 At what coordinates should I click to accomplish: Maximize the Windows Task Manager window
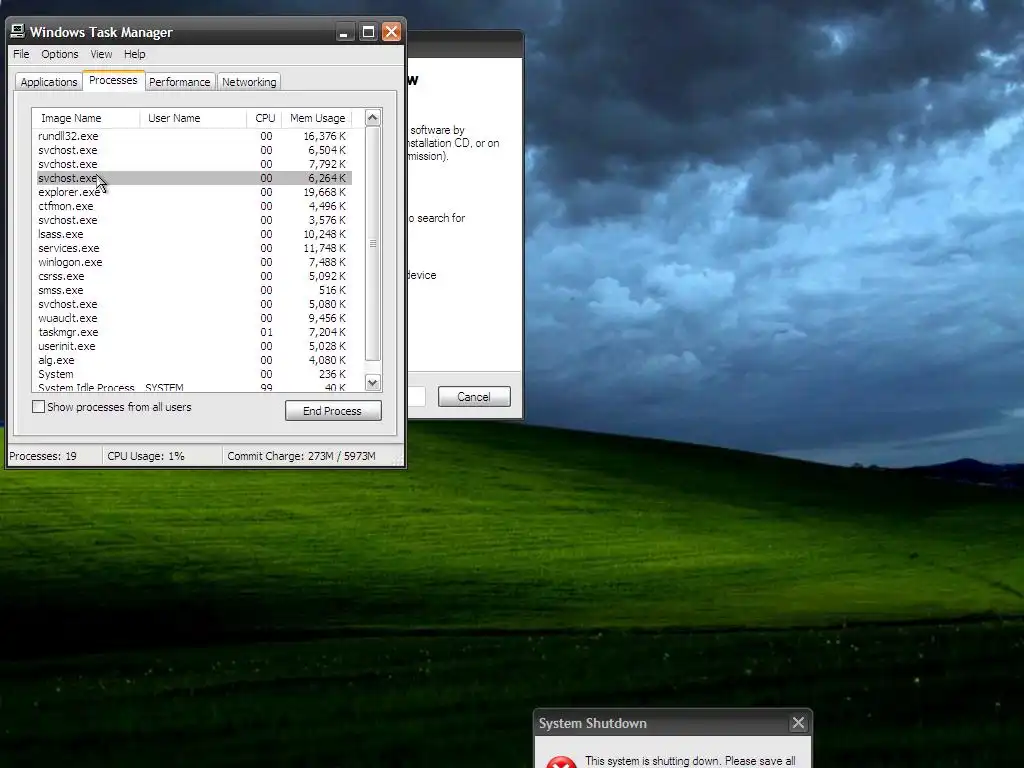(368, 32)
